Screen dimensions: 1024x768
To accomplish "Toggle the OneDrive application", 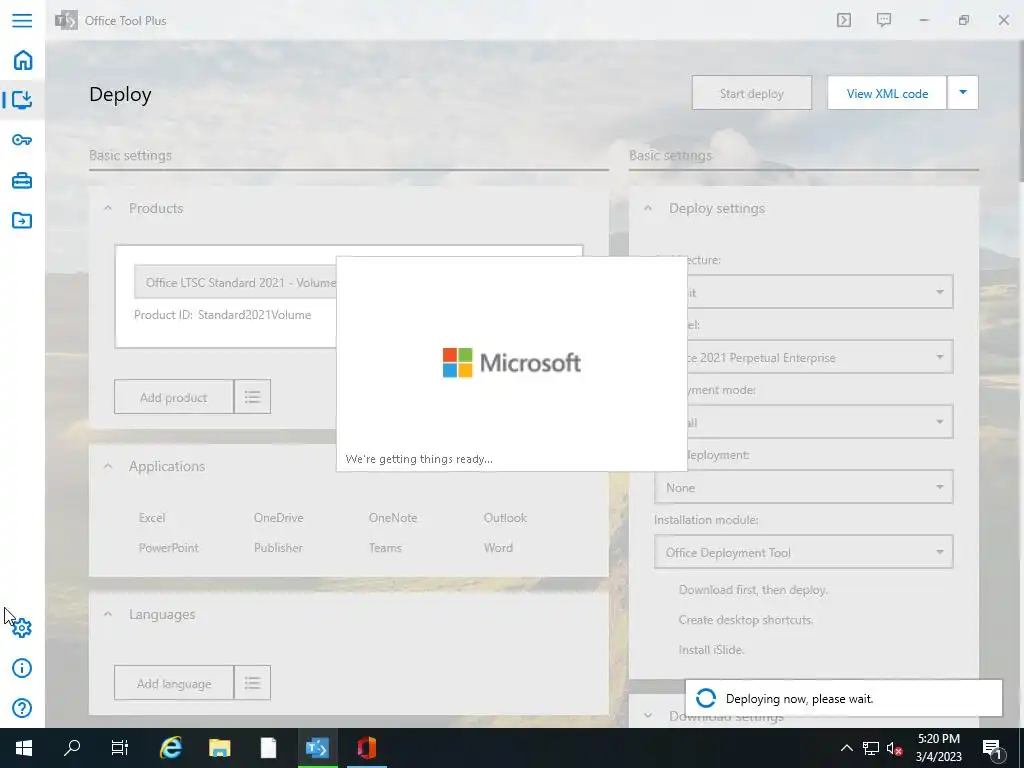I will [278, 517].
